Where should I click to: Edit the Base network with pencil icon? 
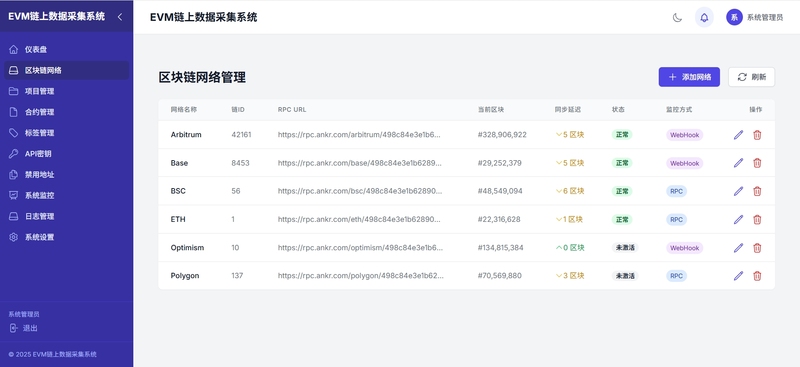tap(738, 163)
